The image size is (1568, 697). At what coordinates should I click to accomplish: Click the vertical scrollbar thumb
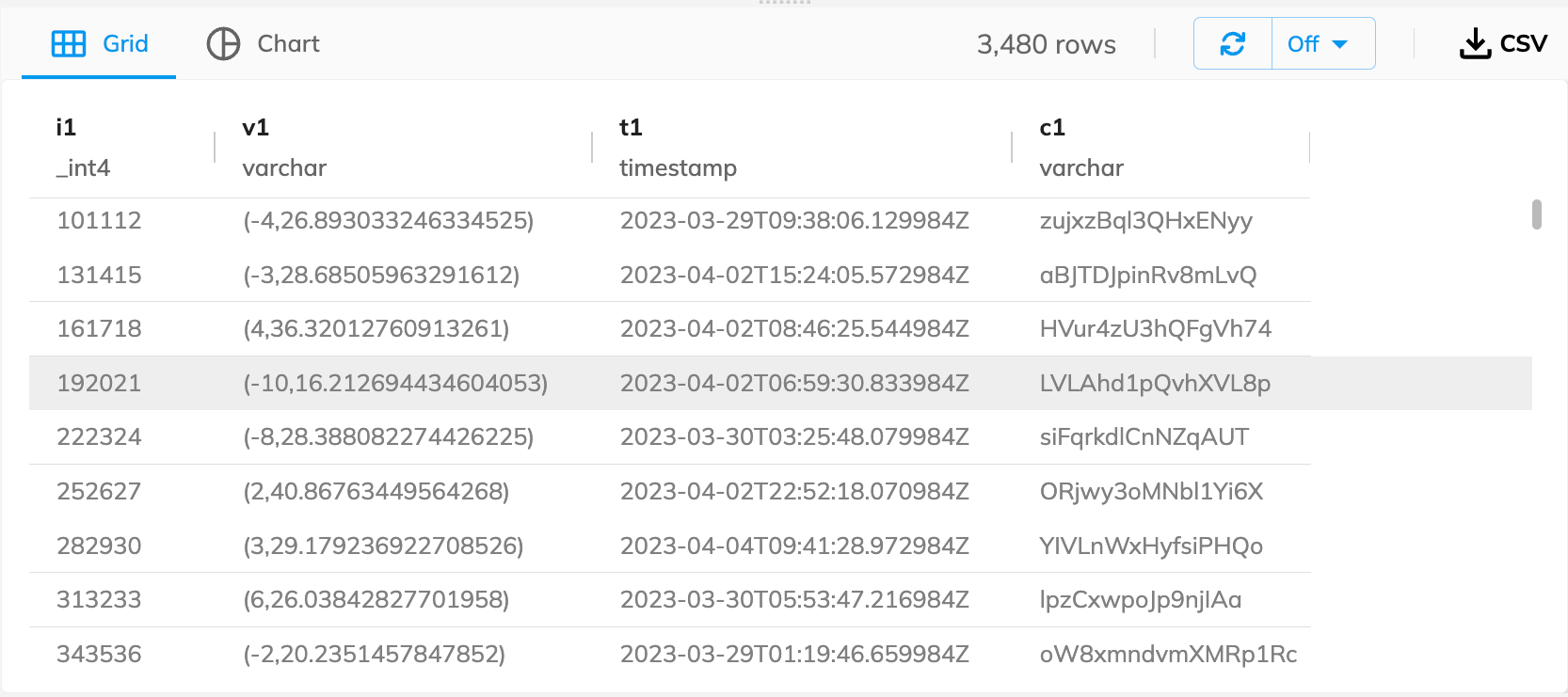(x=1537, y=214)
